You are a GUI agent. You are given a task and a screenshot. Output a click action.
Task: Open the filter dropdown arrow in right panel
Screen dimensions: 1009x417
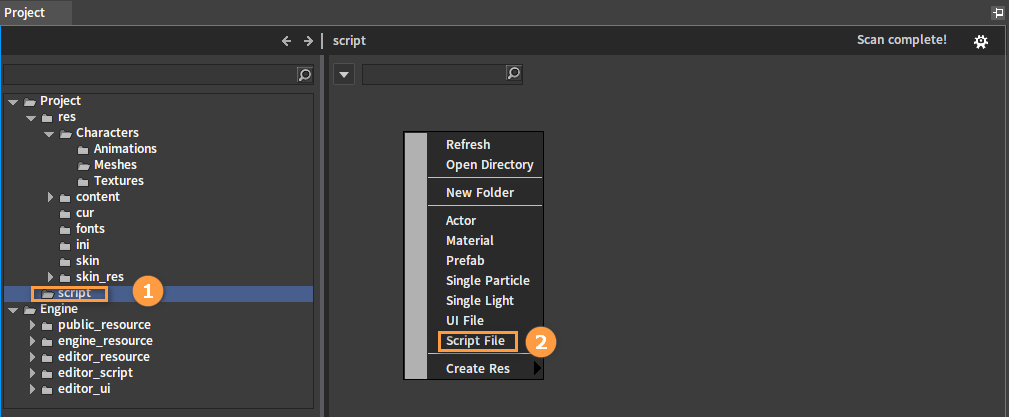click(343, 74)
